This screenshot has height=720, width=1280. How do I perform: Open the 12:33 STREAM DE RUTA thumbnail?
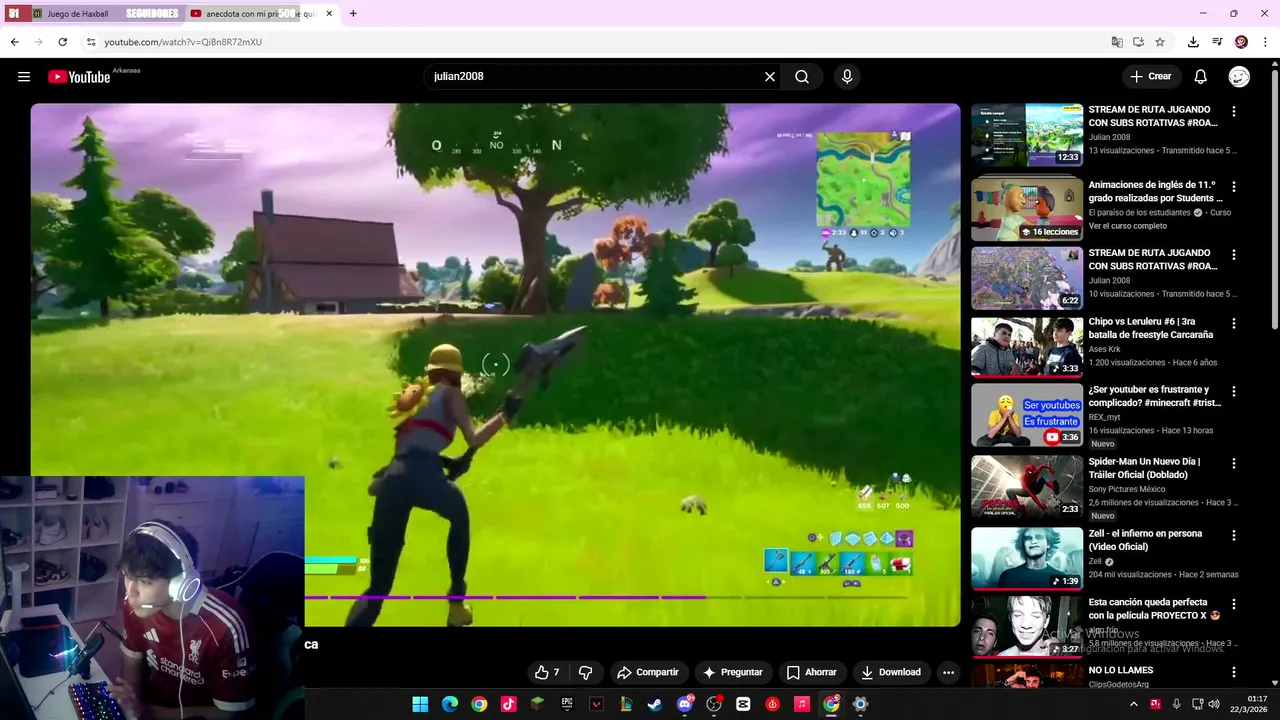coord(1027,135)
